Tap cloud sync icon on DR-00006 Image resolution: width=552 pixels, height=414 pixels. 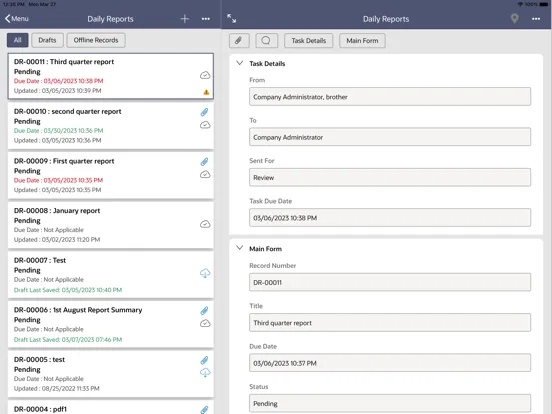205,324
